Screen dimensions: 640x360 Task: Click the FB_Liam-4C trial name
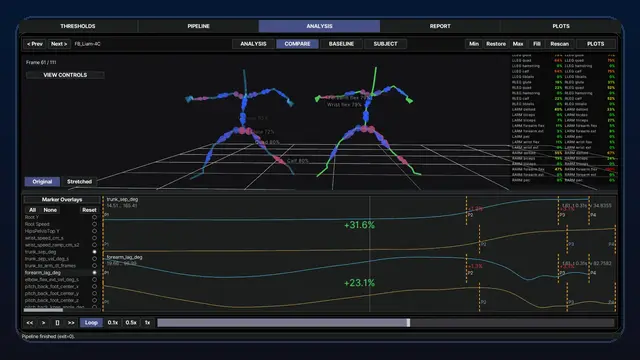[x=87, y=44]
